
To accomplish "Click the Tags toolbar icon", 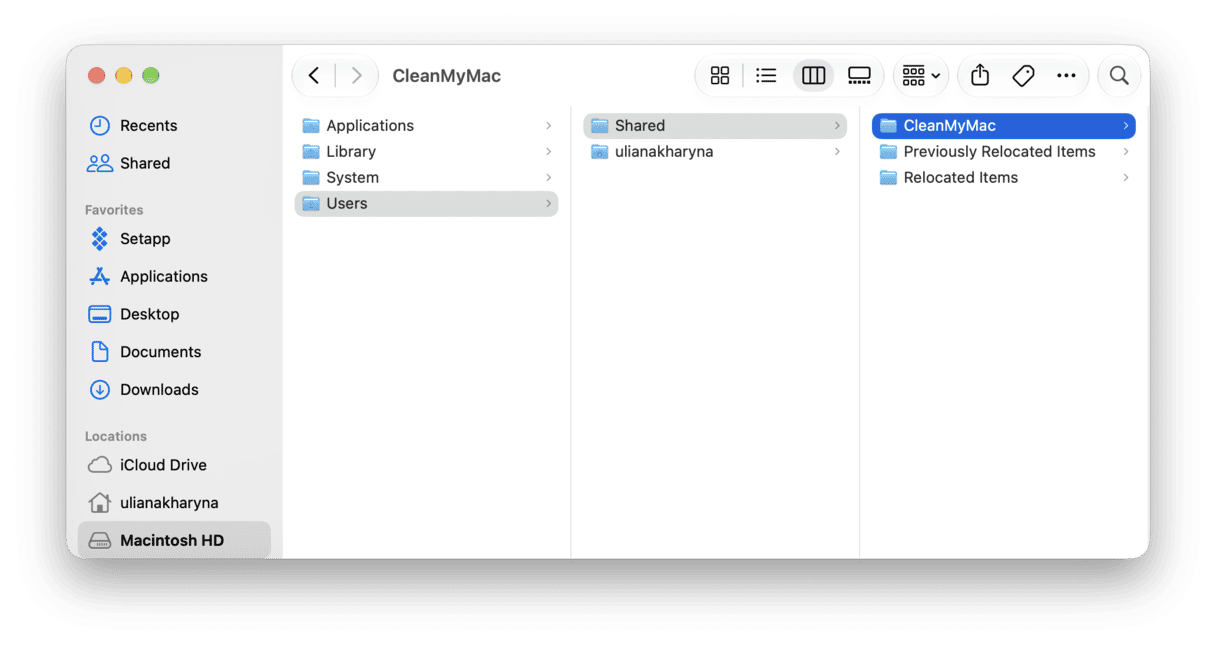I will tap(1023, 76).
